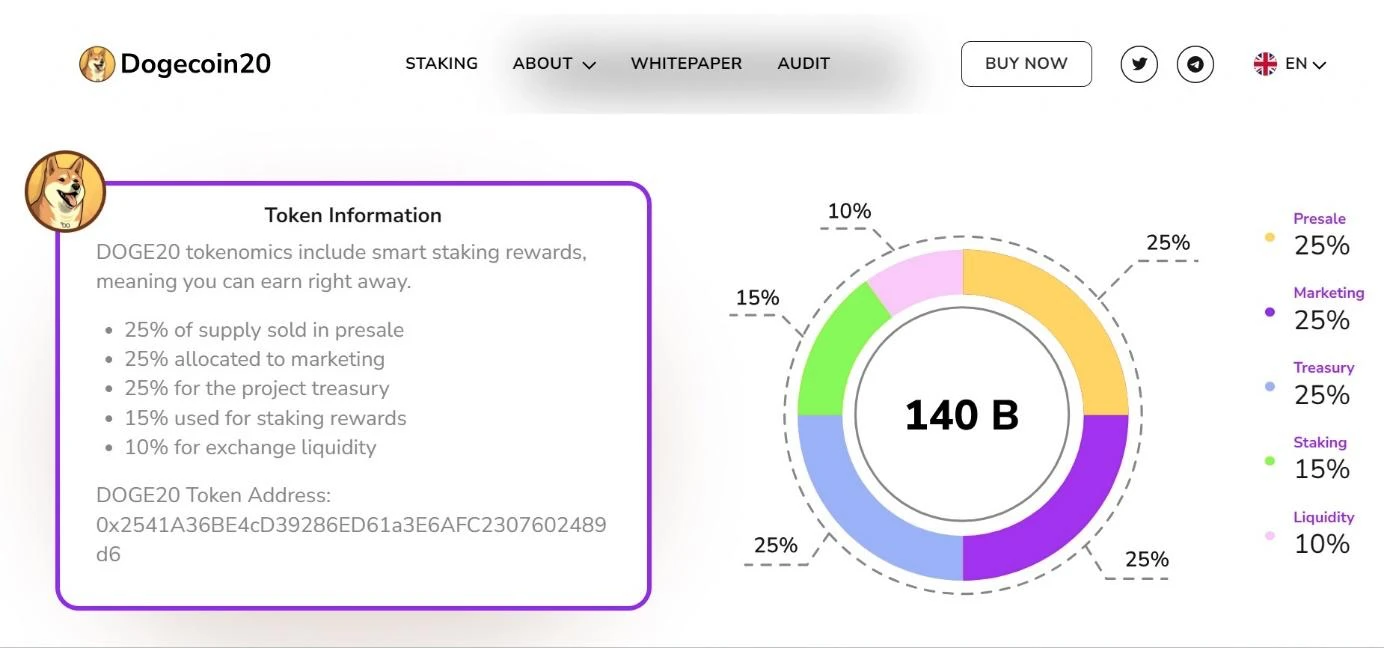Click the Staking legend label
Screen dimensions: 1384x648
click(x=1320, y=442)
